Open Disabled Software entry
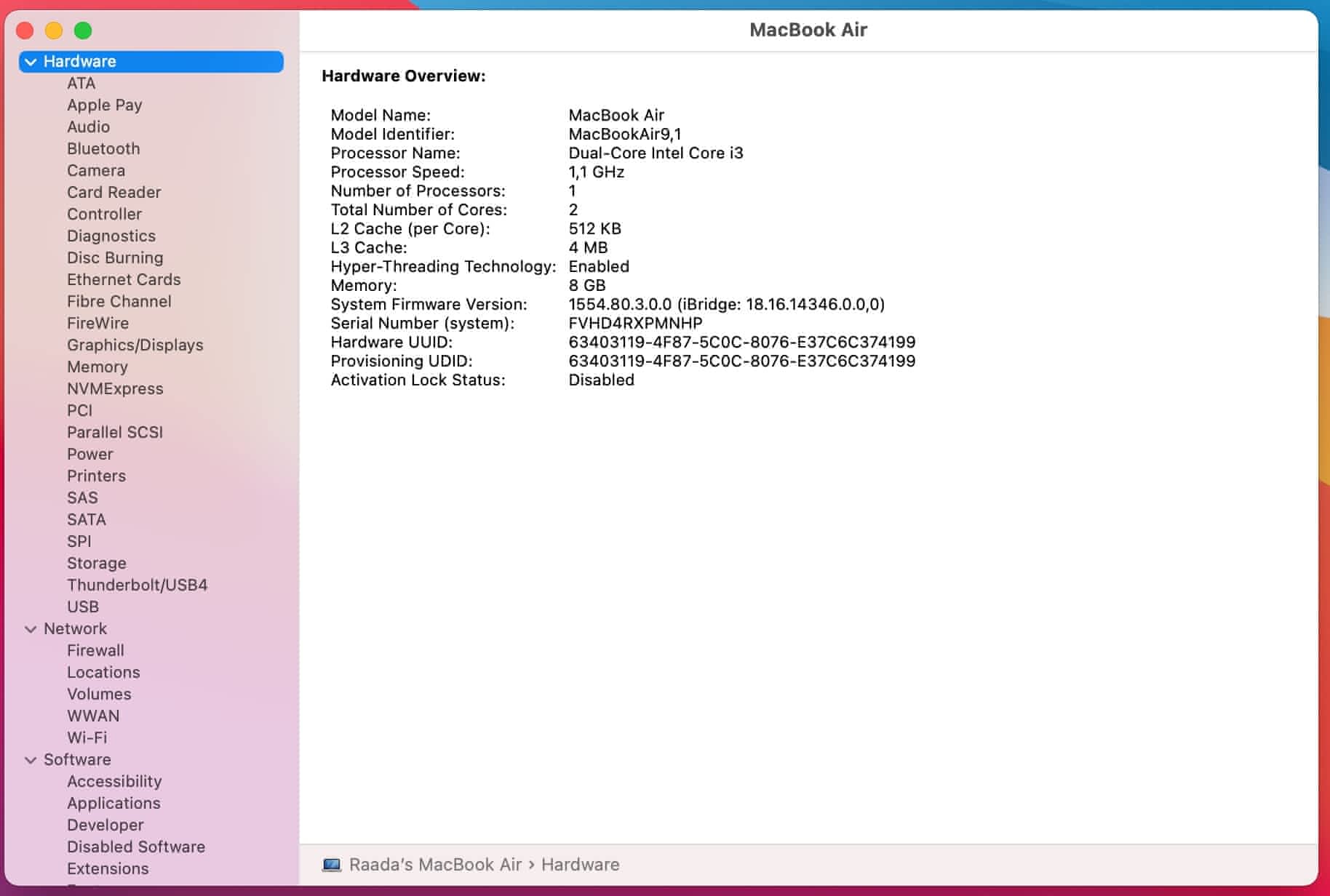The height and width of the screenshot is (896, 1330). 136,847
